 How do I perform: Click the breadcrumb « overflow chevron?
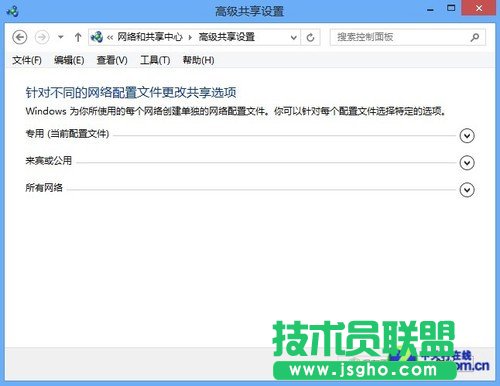pos(110,37)
